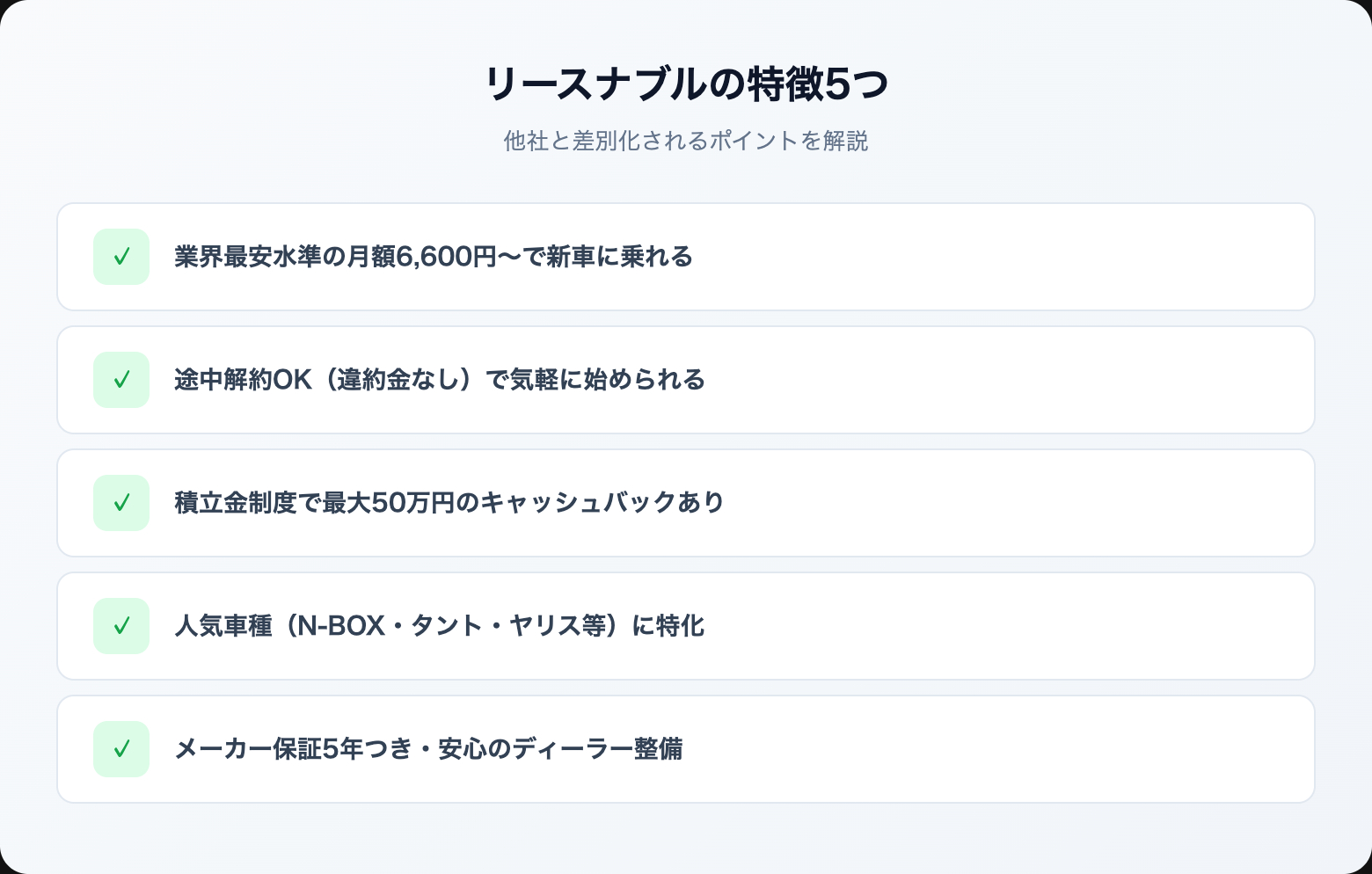The width and height of the screenshot is (1372, 874).
Task: Click the text メーカー保証5年つき・安心のディーラー整備
Action: tap(428, 749)
